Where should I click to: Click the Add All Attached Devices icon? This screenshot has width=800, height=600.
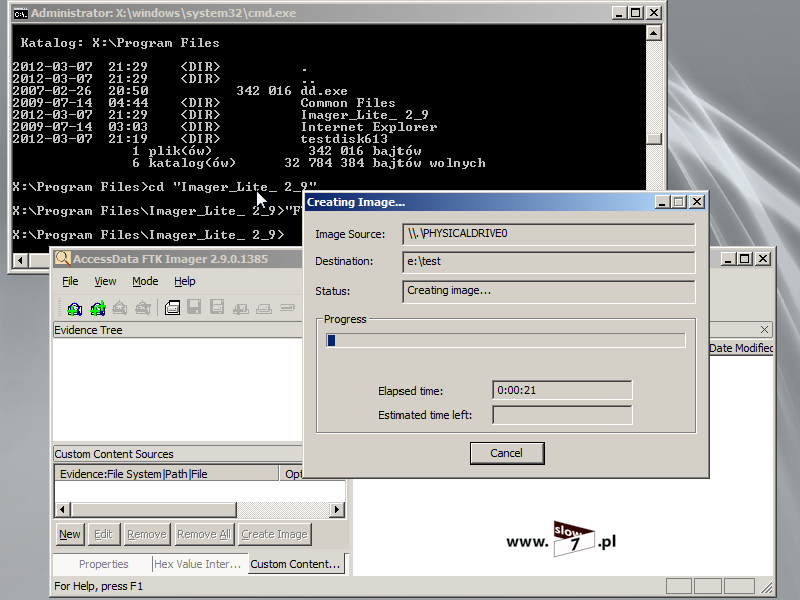click(97, 308)
